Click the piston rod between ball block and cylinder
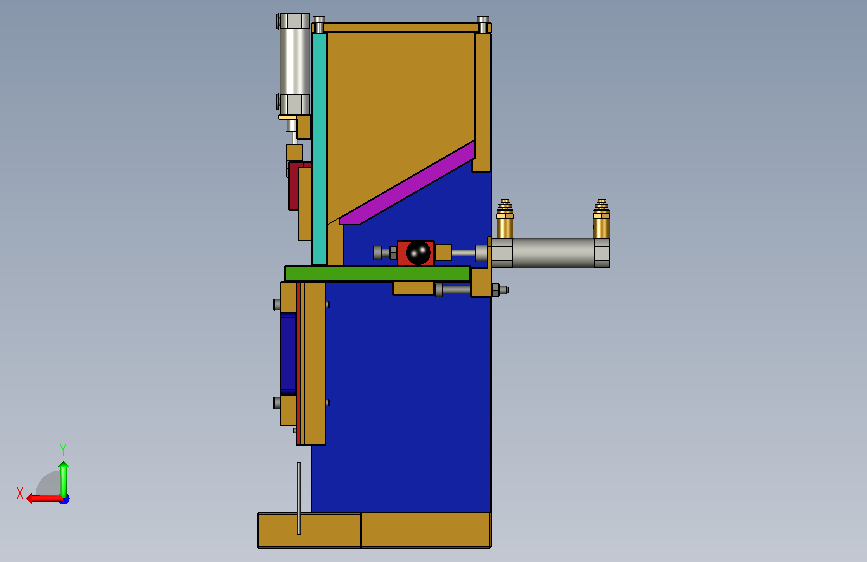Image resolution: width=867 pixels, height=562 pixels. 464,253
